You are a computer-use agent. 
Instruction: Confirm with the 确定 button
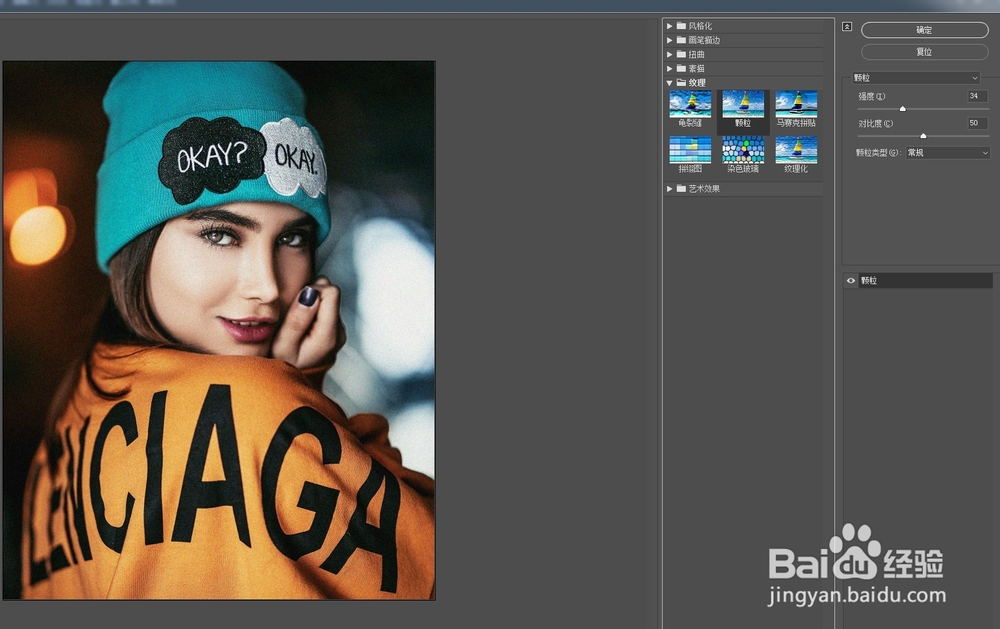coord(924,30)
